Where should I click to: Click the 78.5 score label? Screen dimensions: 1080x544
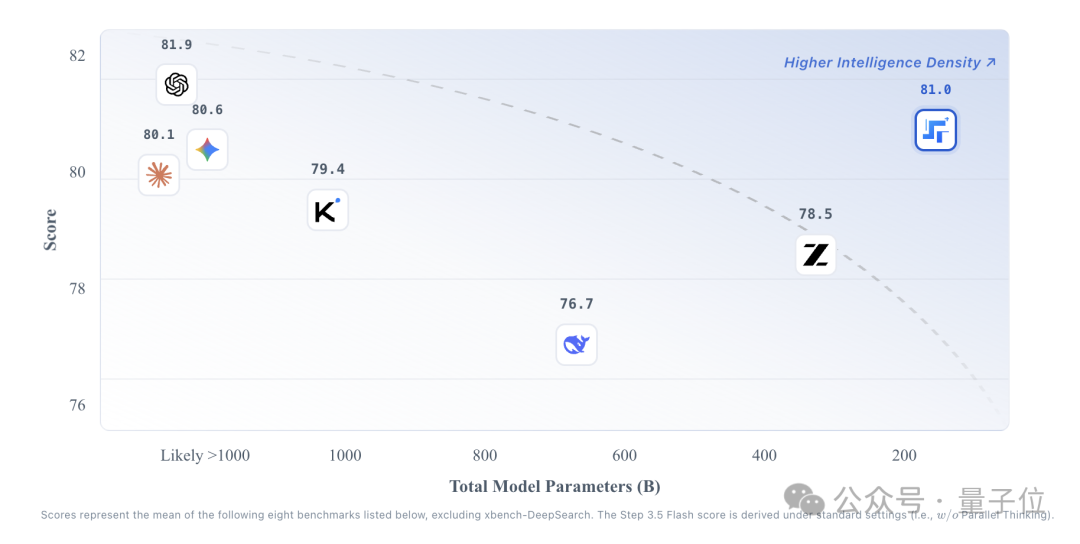(816, 214)
